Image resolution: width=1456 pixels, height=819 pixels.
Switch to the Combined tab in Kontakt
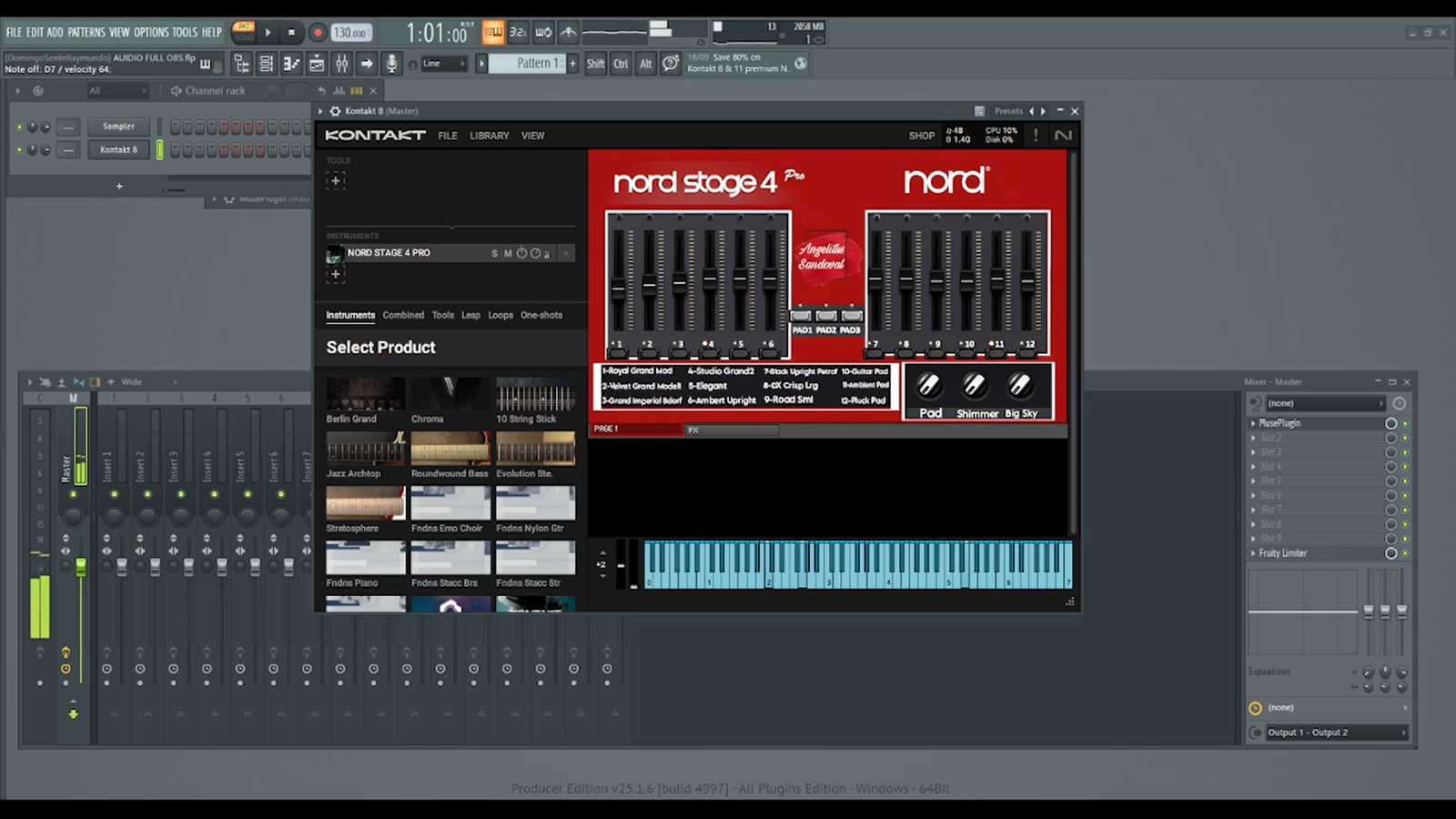coord(403,315)
